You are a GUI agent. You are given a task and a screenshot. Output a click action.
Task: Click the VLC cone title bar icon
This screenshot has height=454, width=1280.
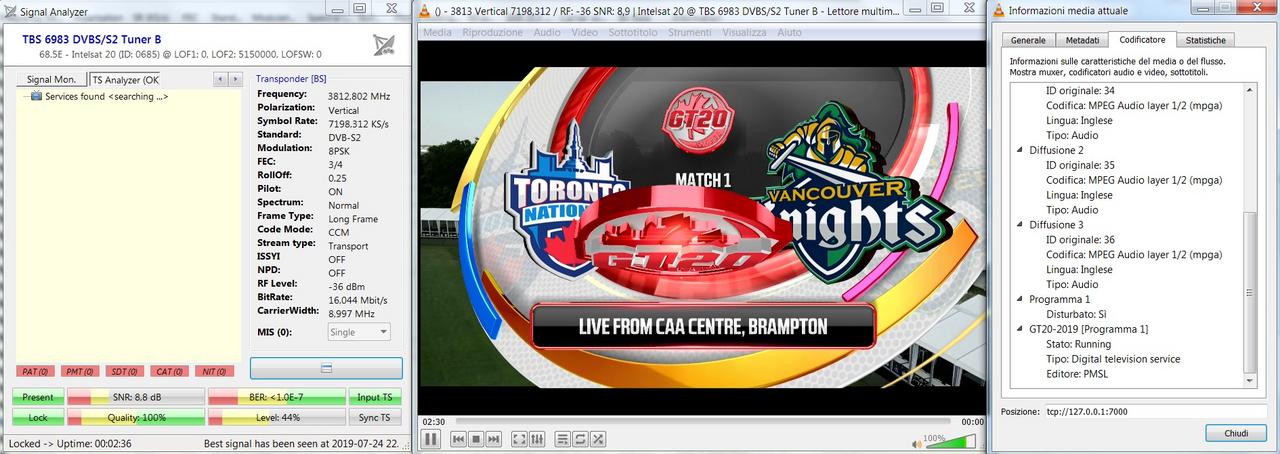click(x=426, y=12)
